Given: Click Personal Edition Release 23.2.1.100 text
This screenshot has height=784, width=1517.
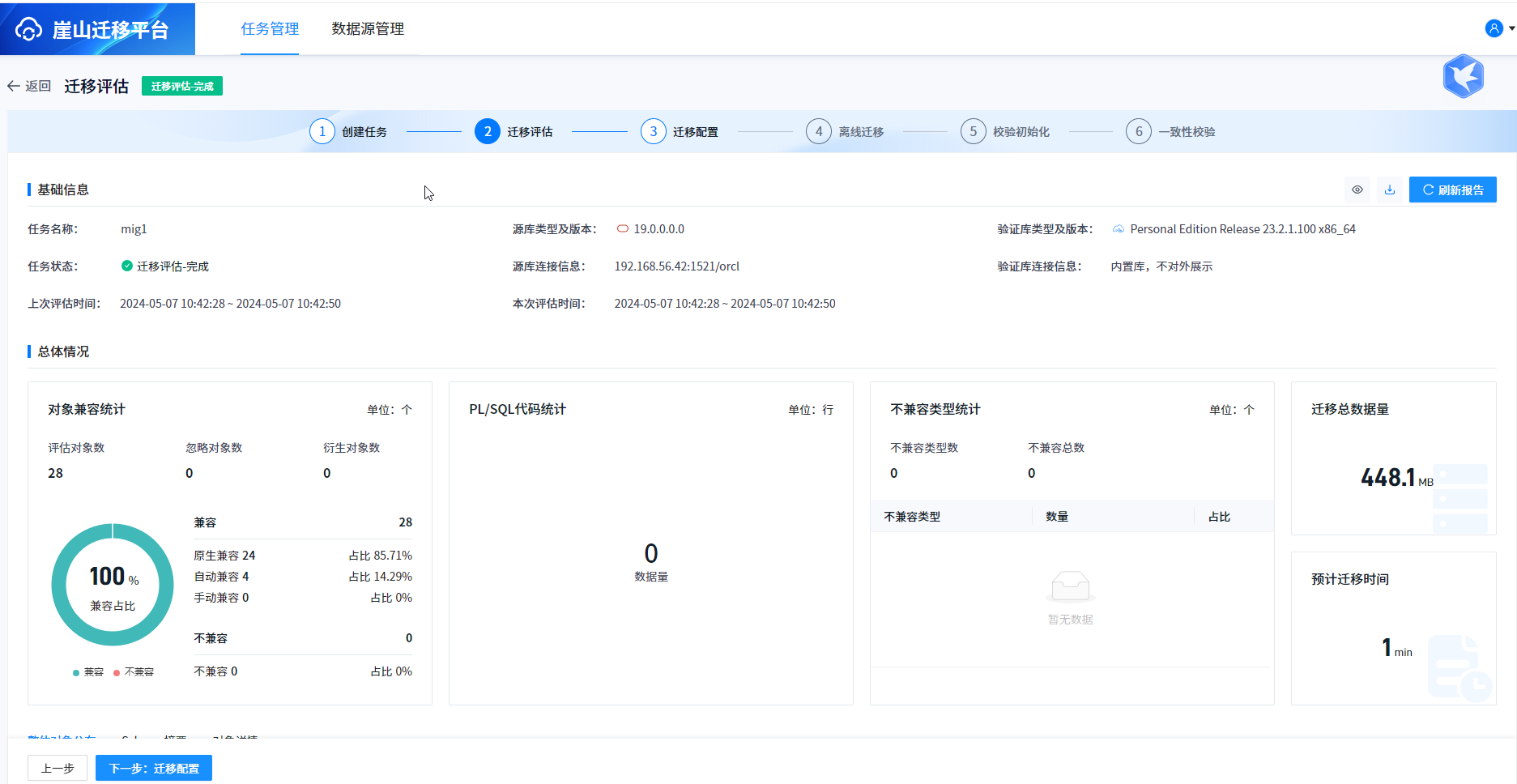Looking at the screenshot, I should pyautogui.click(x=1242, y=229).
